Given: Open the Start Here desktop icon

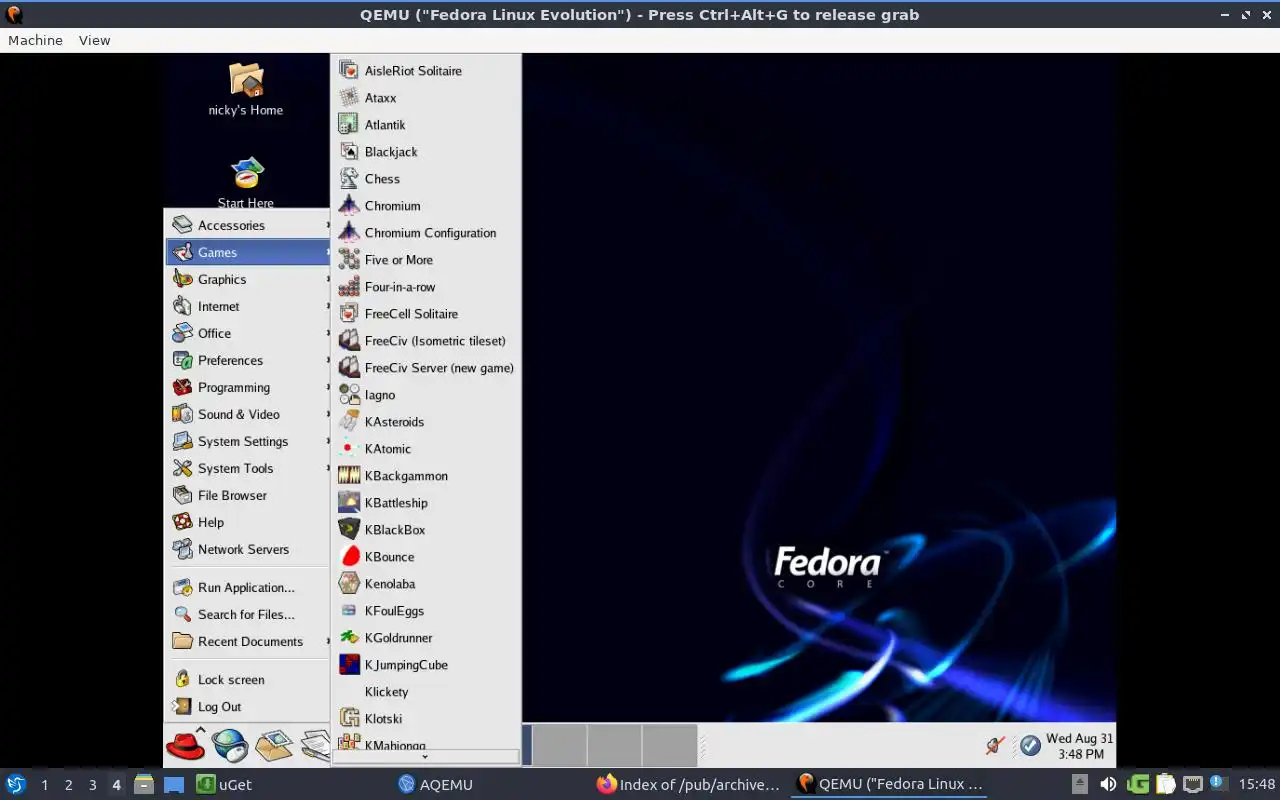Looking at the screenshot, I should [246, 182].
